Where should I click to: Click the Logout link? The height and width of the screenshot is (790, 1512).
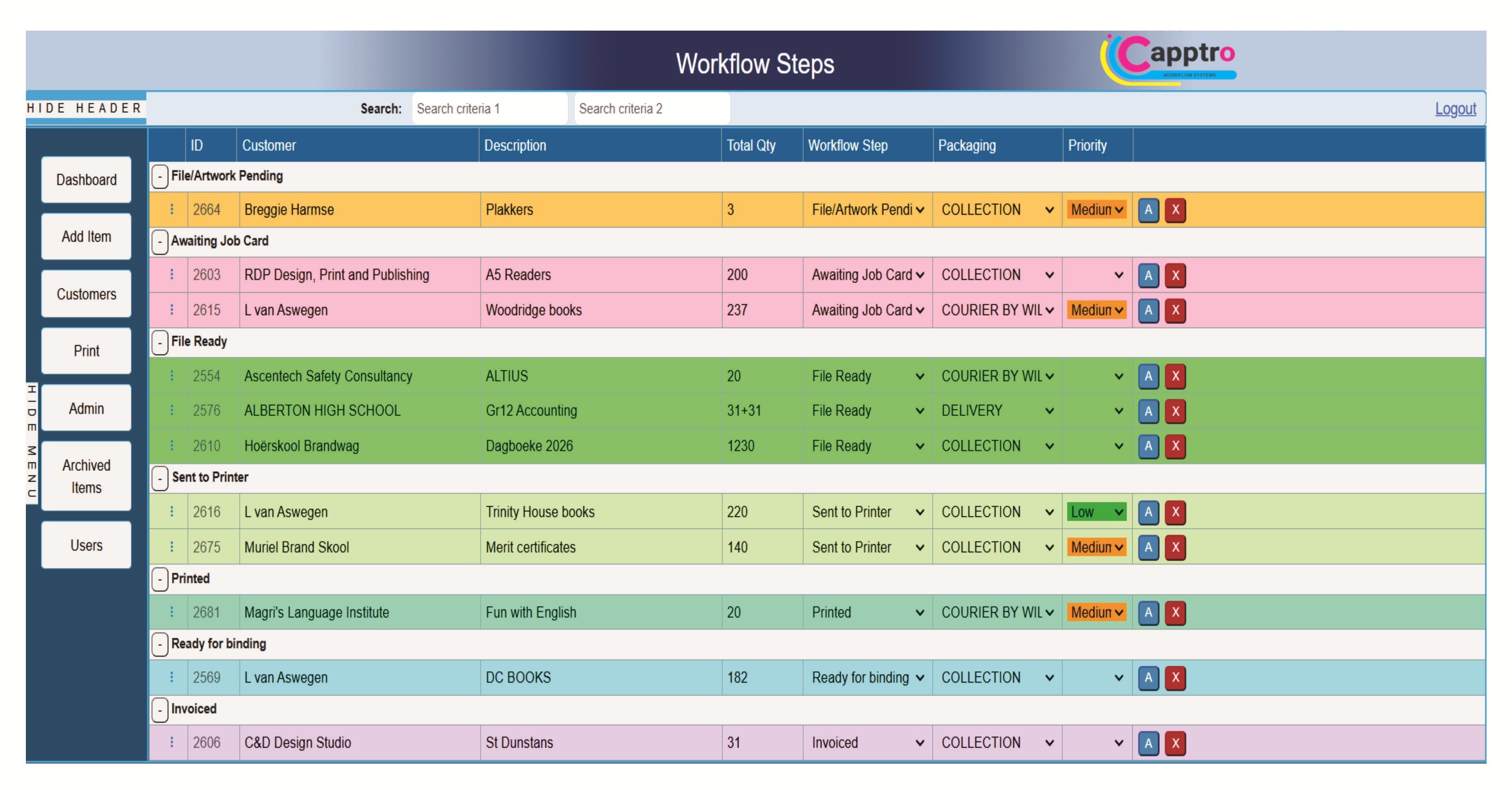(1455, 108)
